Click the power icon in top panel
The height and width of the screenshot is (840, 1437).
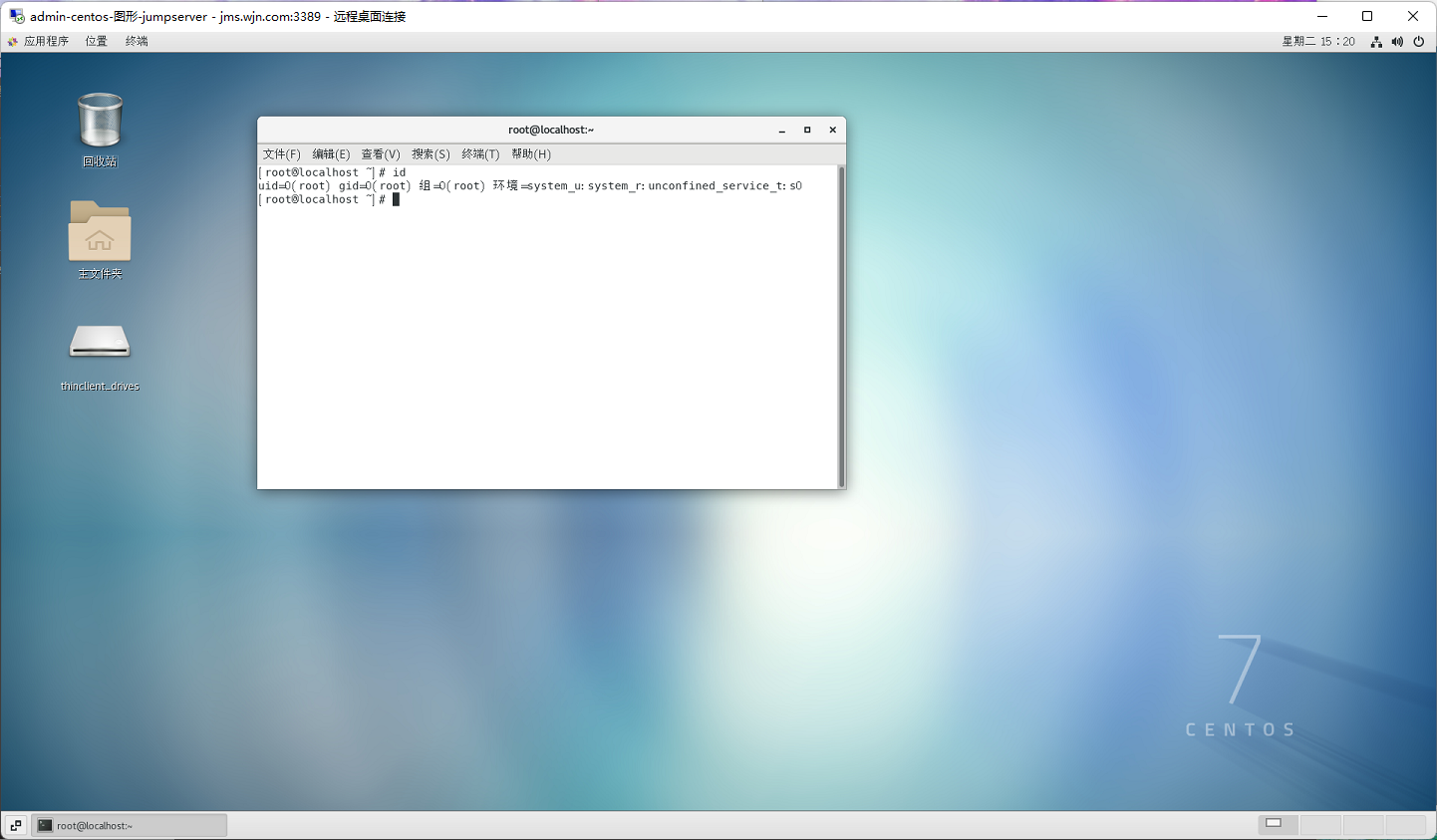click(1419, 42)
